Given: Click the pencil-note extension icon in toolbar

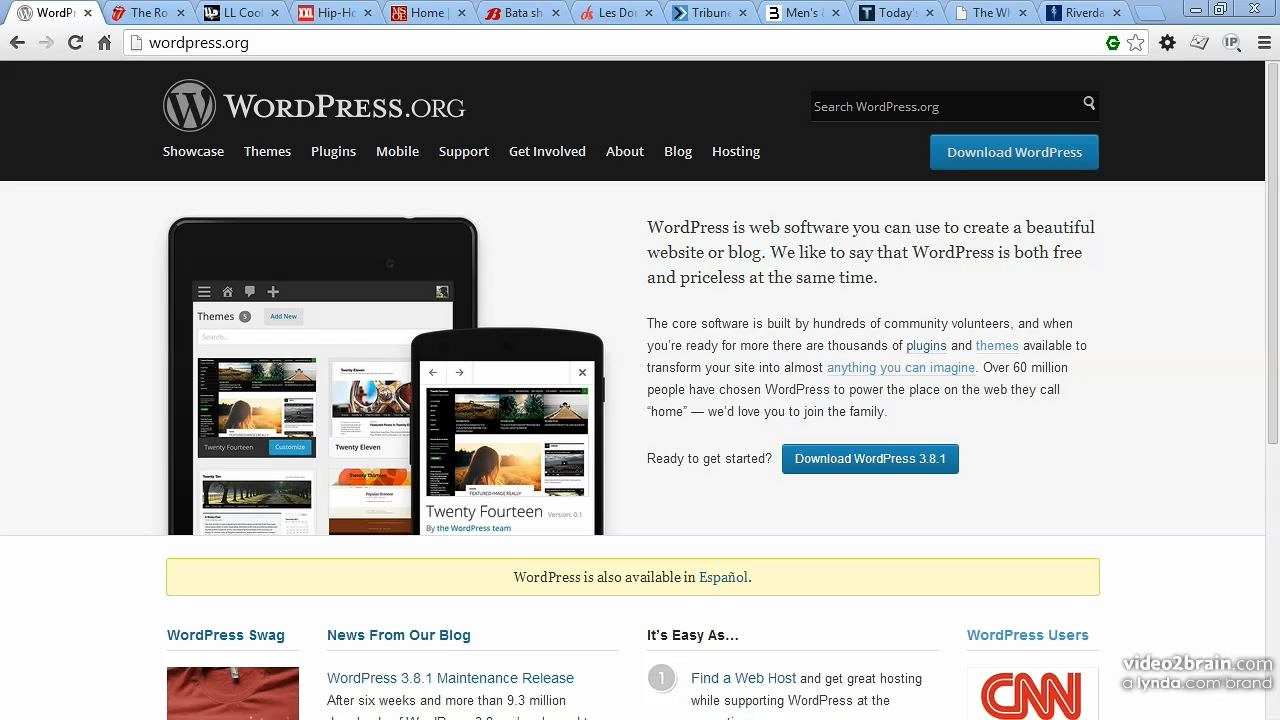Looking at the screenshot, I should click(x=1200, y=43).
